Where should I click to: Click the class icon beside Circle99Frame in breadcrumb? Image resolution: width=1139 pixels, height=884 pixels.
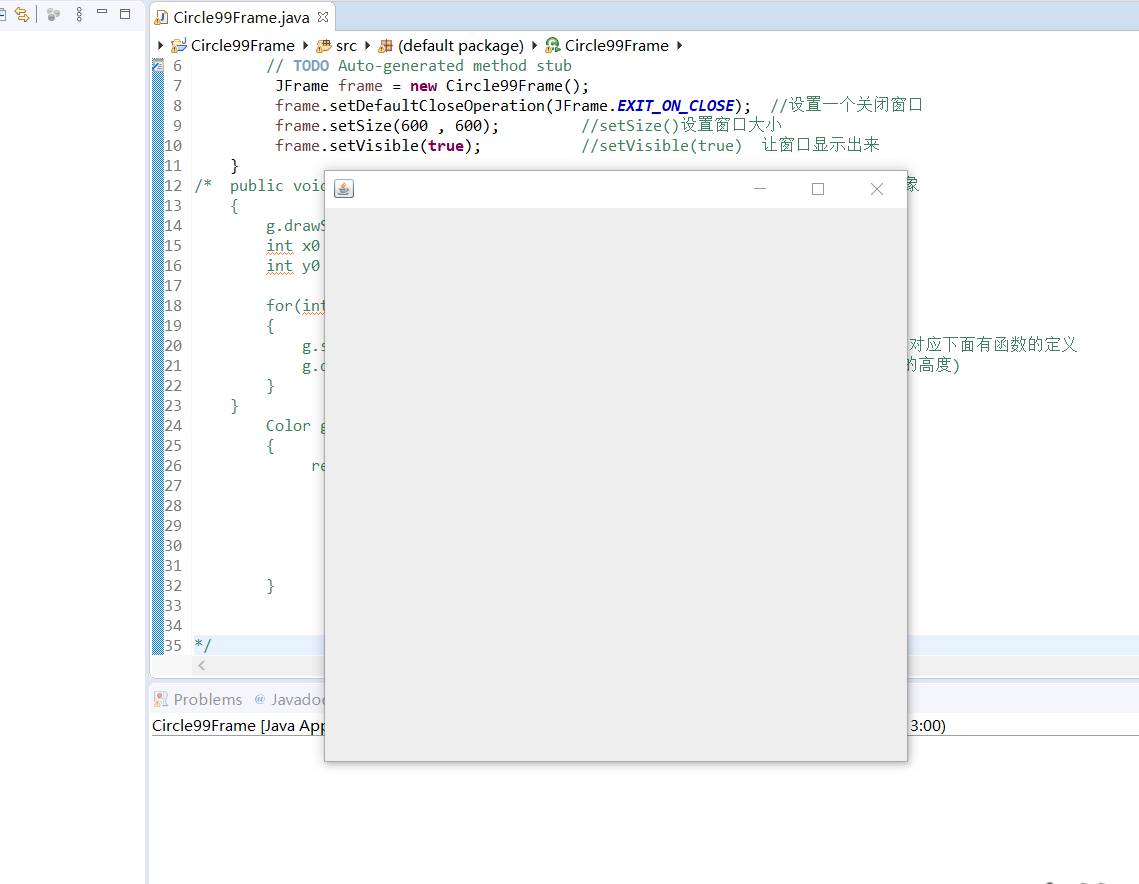550,45
